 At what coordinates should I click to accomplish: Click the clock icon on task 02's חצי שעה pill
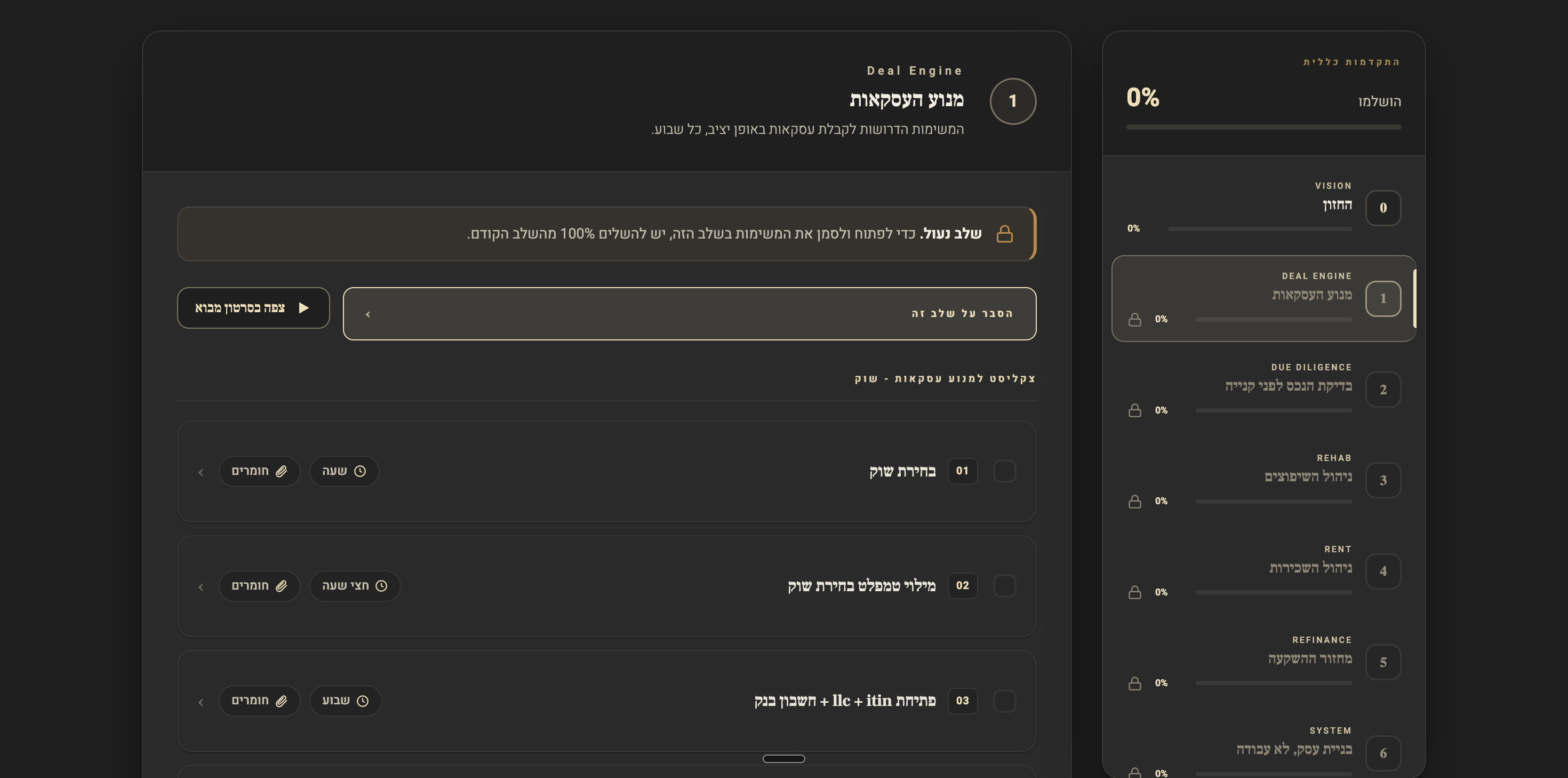381,585
